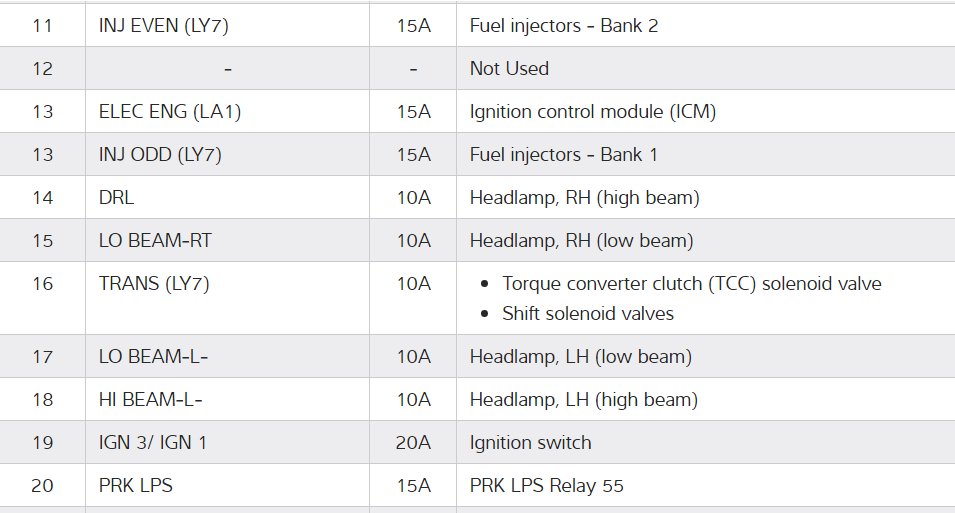Click the LO BEAM-RT fuse label

(155, 241)
